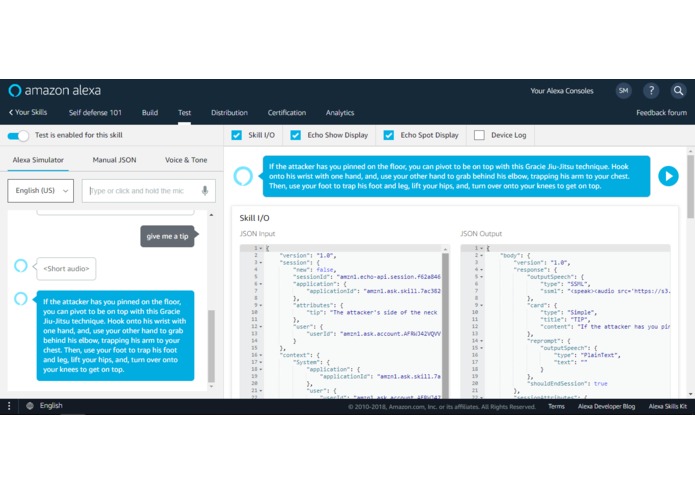Screen dimensions: 695x494
Task: Collapse the card fold on JSON Output line 9
Action: tap(481, 305)
